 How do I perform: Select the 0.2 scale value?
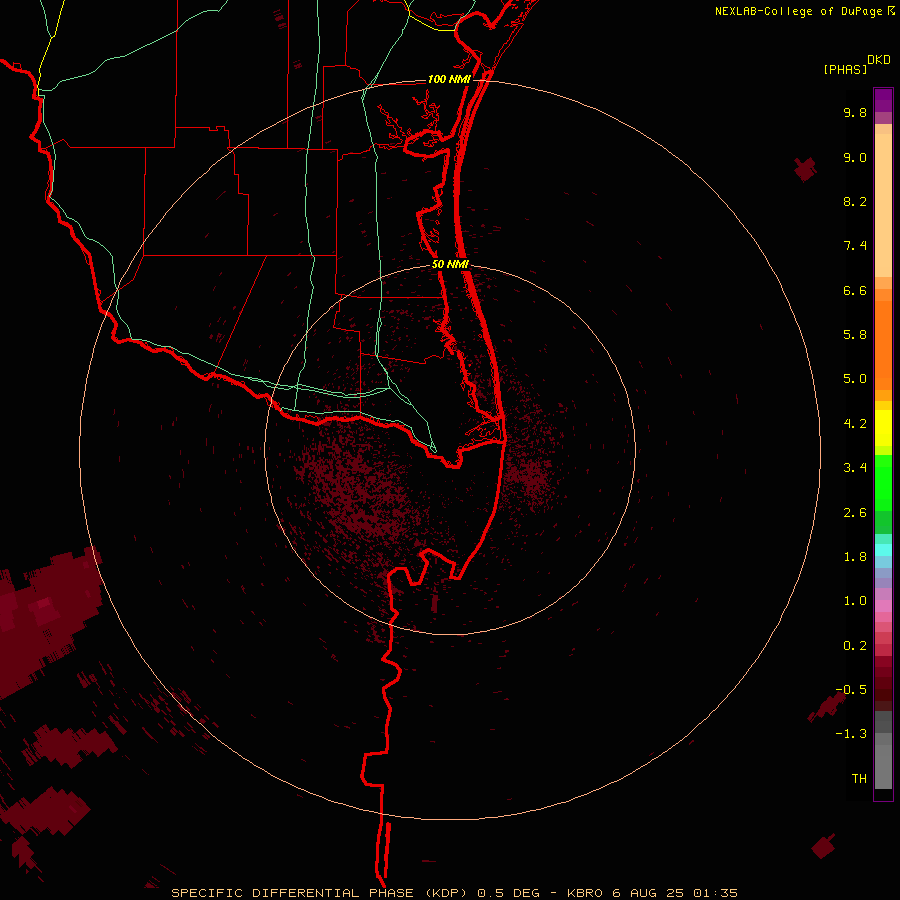(x=855, y=646)
